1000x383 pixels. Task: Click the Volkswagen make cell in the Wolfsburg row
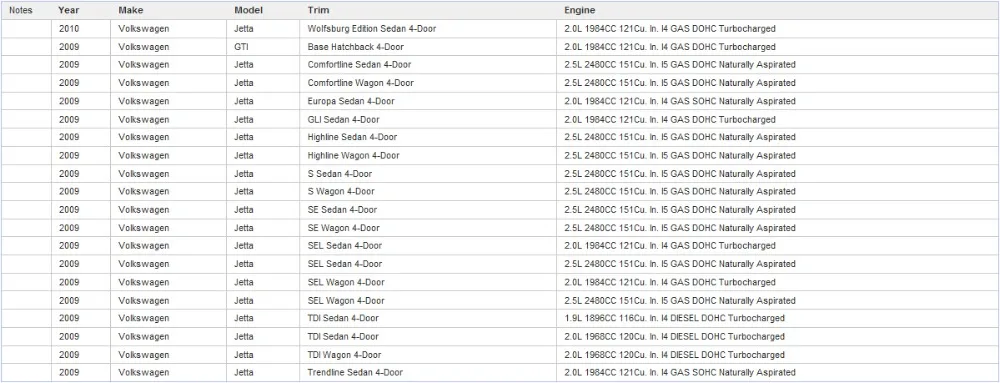coord(143,29)
